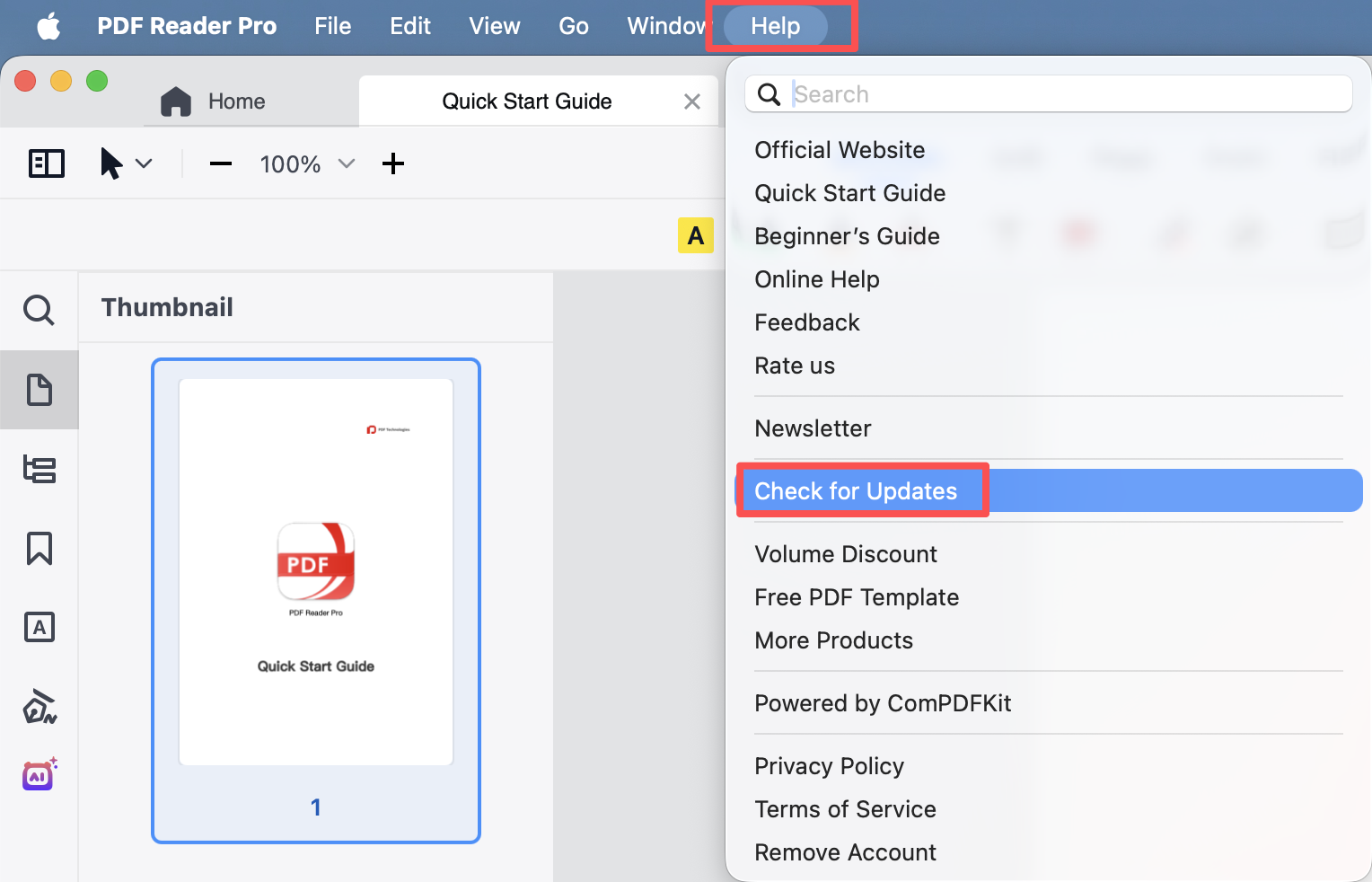Close the Quick Start Guide tab
The height and width of the screenshot is (882, 1372).
click(691, 101)
